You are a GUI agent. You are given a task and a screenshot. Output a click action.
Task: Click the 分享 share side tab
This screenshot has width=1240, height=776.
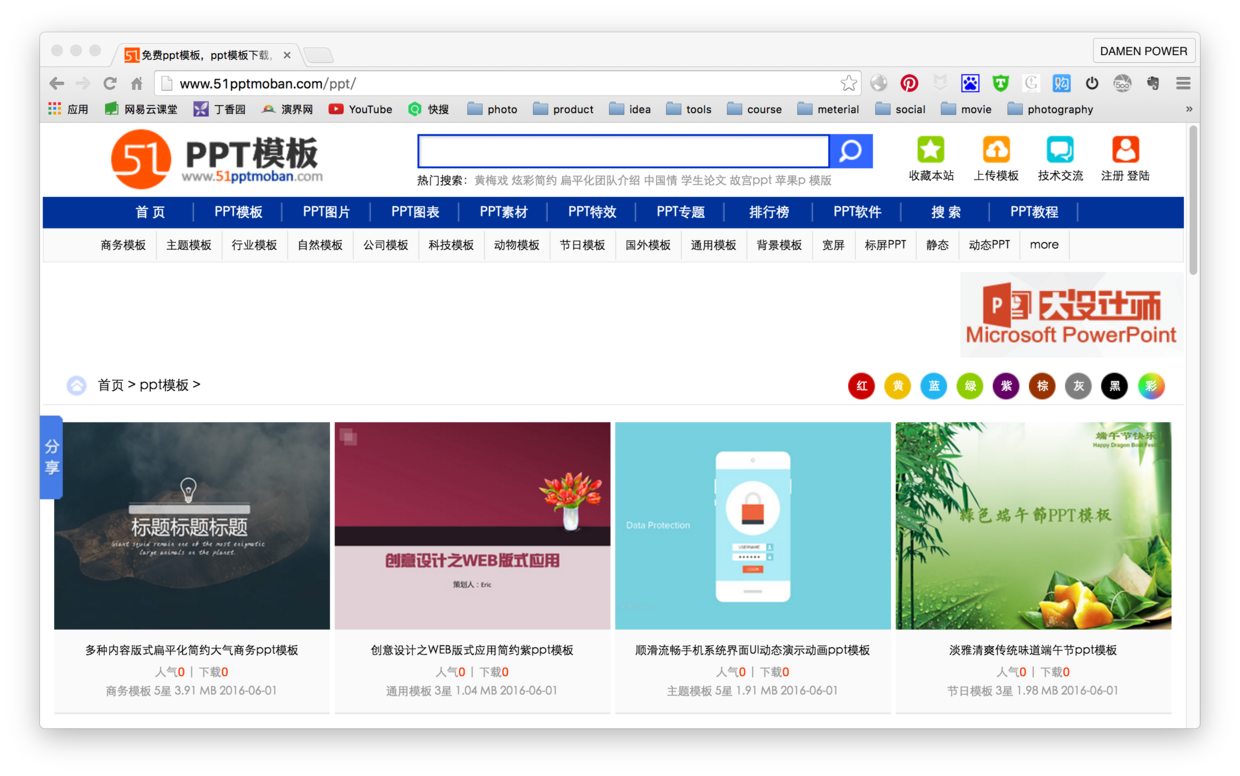pos(51,457)
